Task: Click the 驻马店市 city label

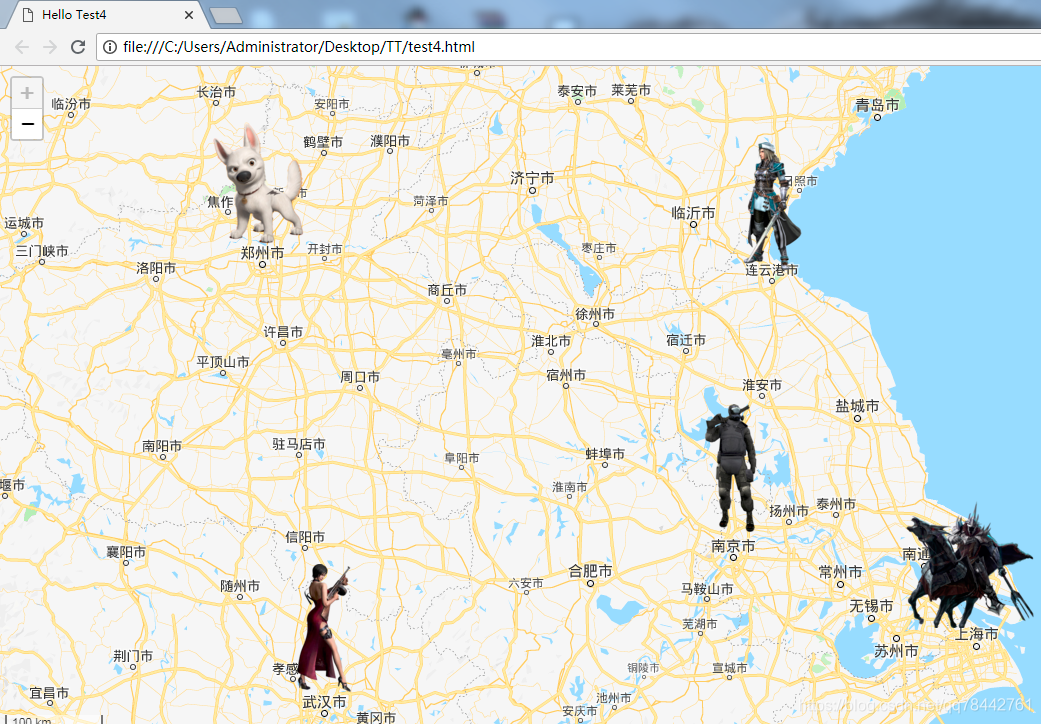Action: pos(299,444)
